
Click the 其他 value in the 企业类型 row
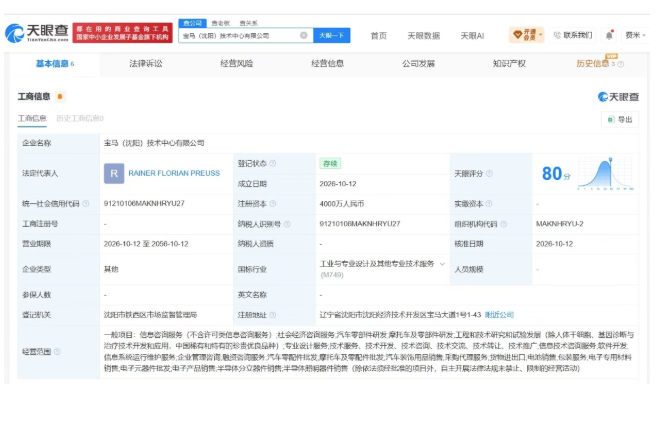(x=111, y=270)
